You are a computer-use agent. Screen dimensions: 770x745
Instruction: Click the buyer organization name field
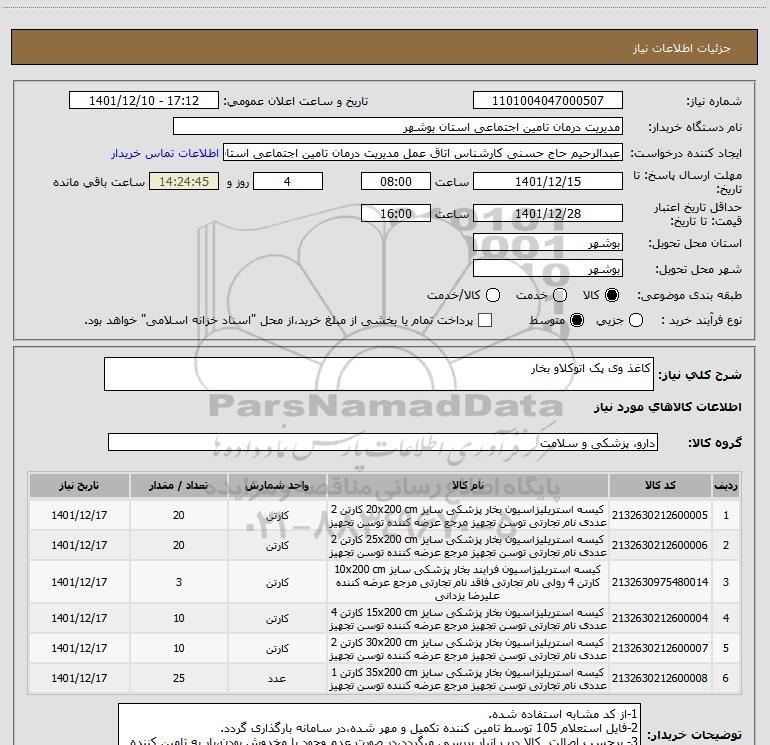tap(398, 127)
